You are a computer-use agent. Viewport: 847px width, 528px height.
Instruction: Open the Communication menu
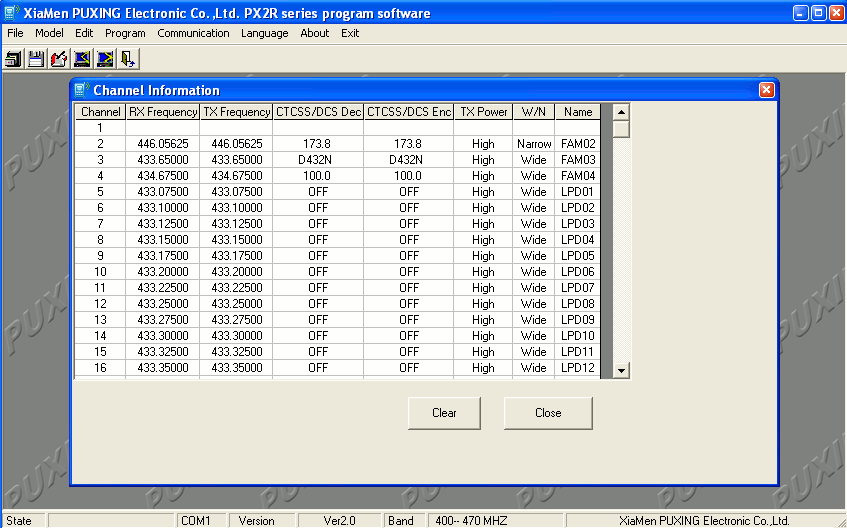[x=193, y=33]
